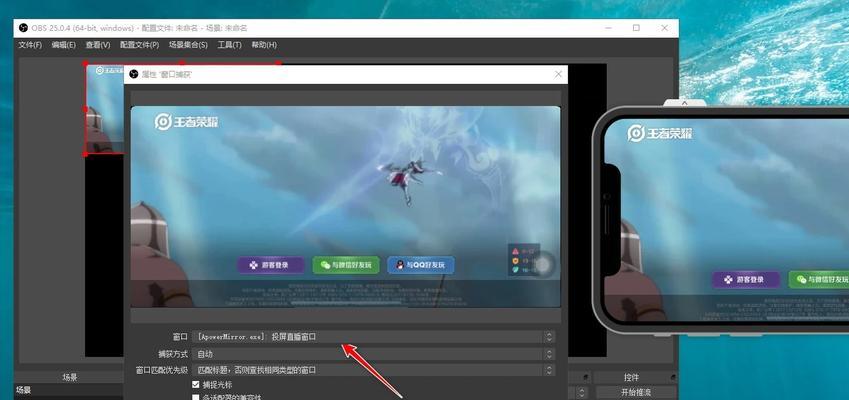Click the chevron tab above the phone mirror
Viewport: 849px width, 400px height.
coord(684,102)
